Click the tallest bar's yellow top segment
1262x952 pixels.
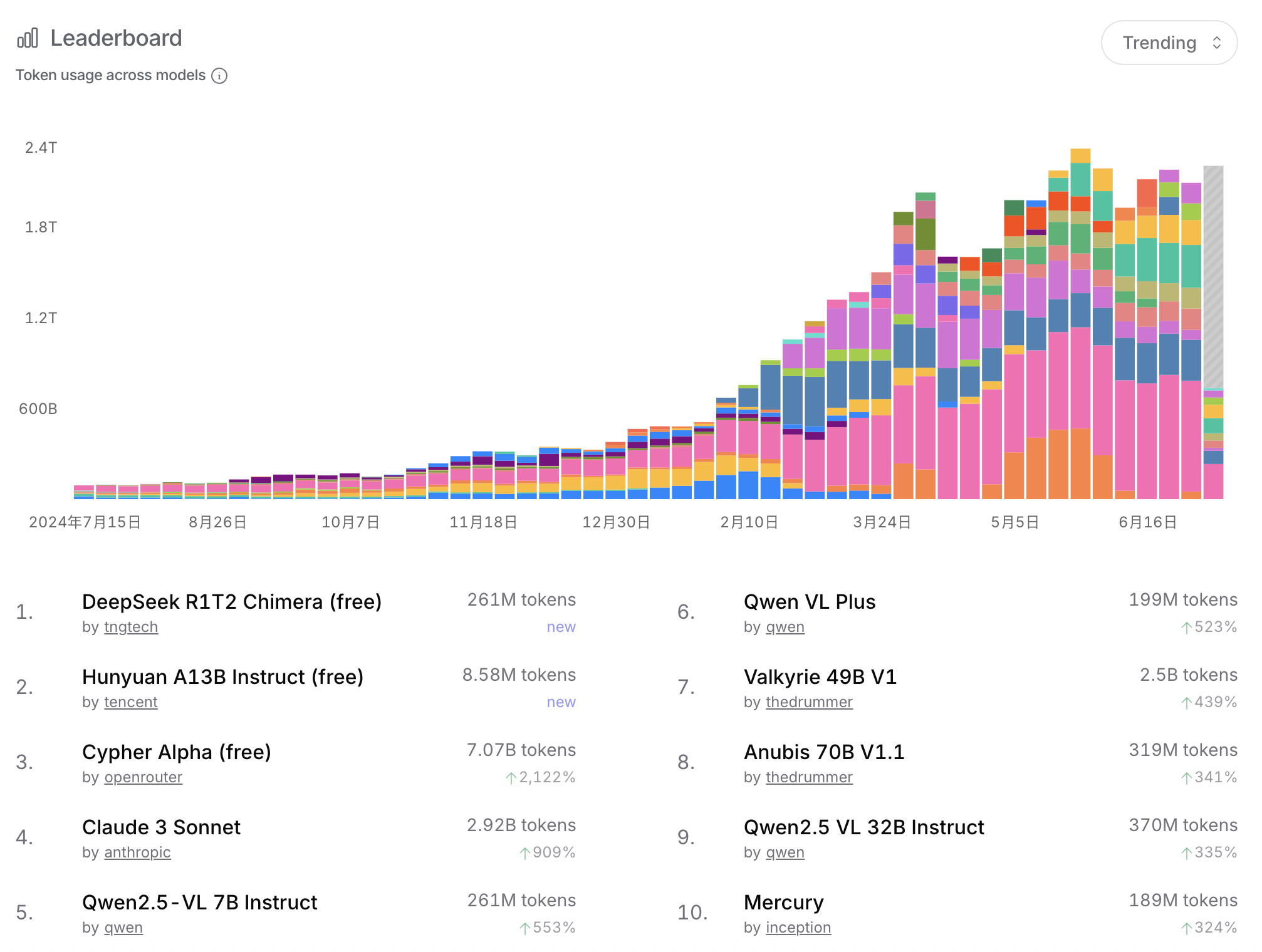click(x=1080, y=155)
